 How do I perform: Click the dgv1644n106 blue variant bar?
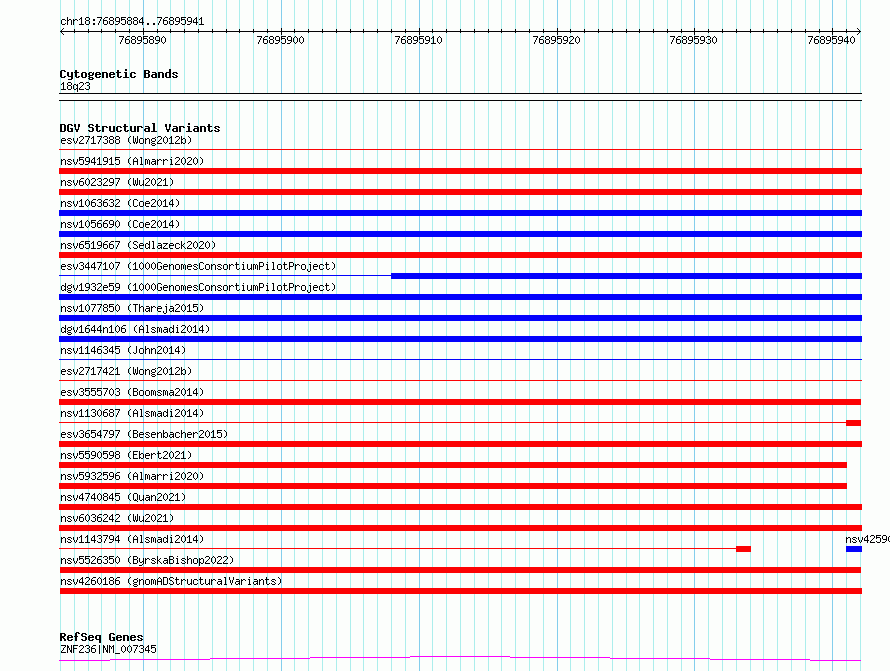(460, 339)
